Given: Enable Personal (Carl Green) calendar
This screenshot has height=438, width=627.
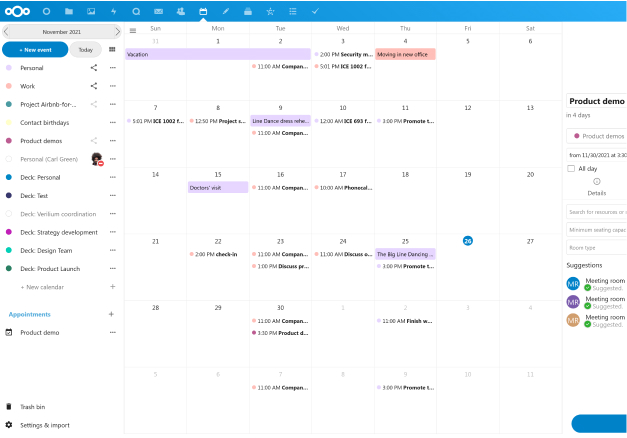Looking at the screenshot, I should pos(9,159).
